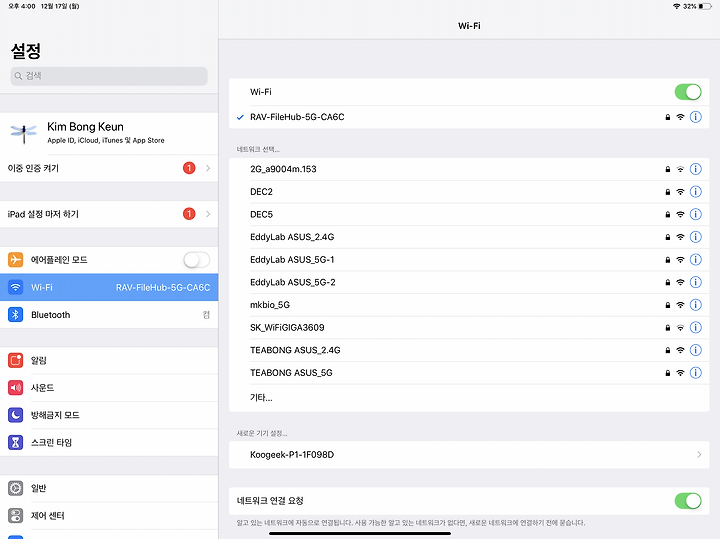Open 스크린 타임 settings row
The height and width of the screenshot is (539, 720).
coord(109,442)
